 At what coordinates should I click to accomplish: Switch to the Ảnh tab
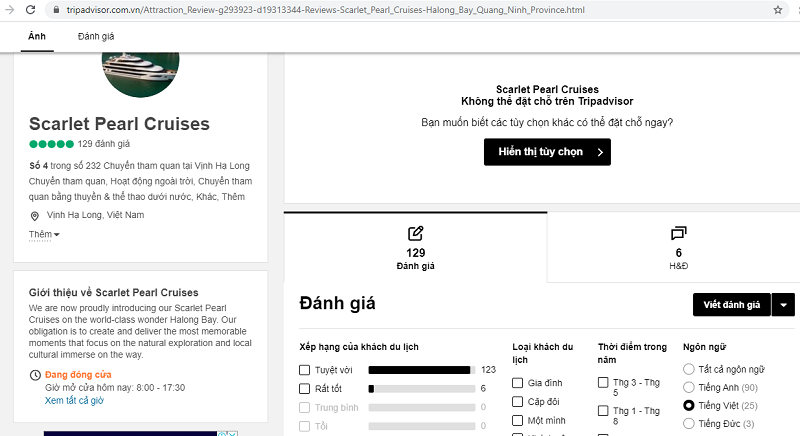[37, 36]
